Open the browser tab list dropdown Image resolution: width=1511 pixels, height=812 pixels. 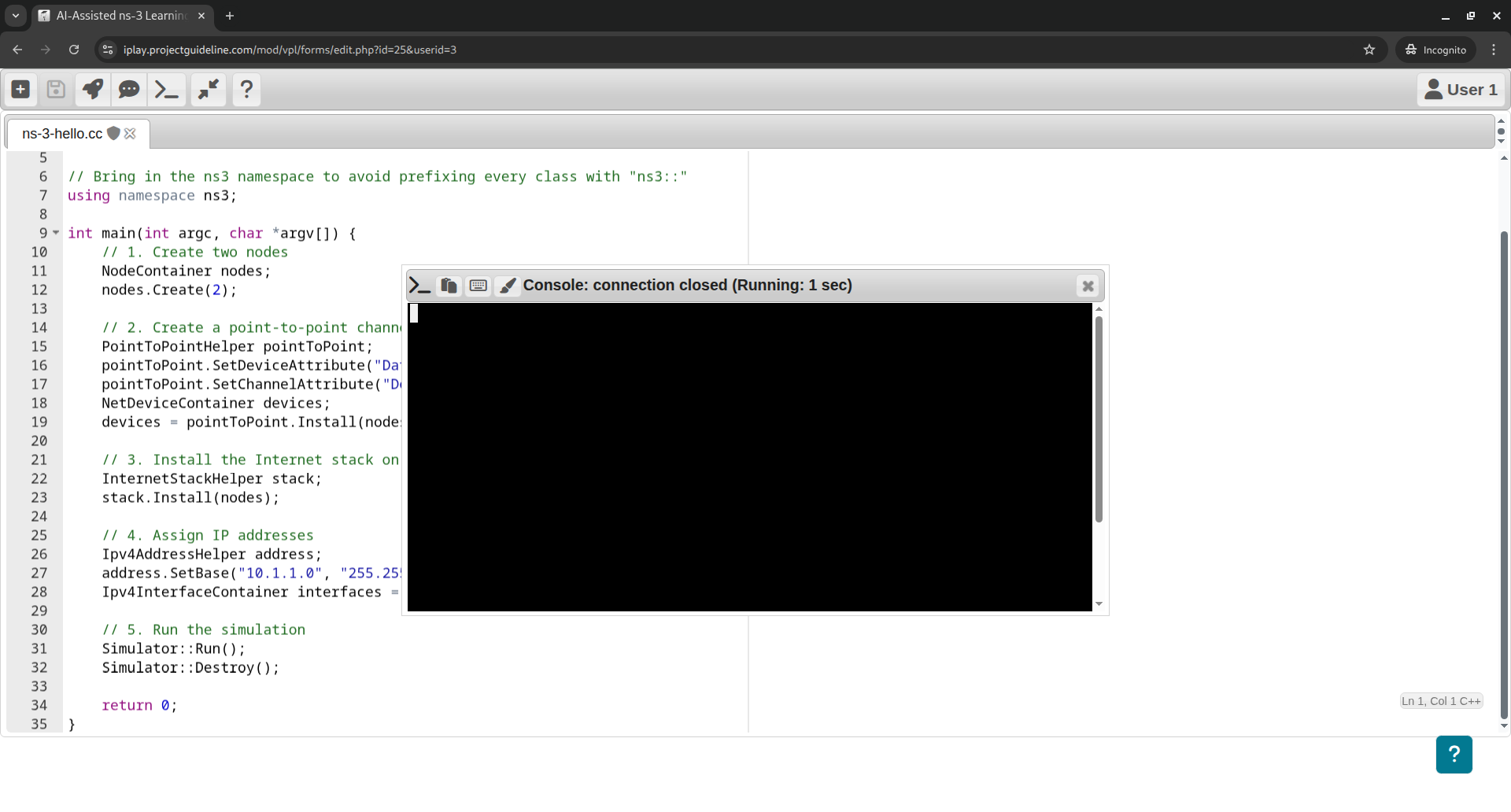pos(16,16)
